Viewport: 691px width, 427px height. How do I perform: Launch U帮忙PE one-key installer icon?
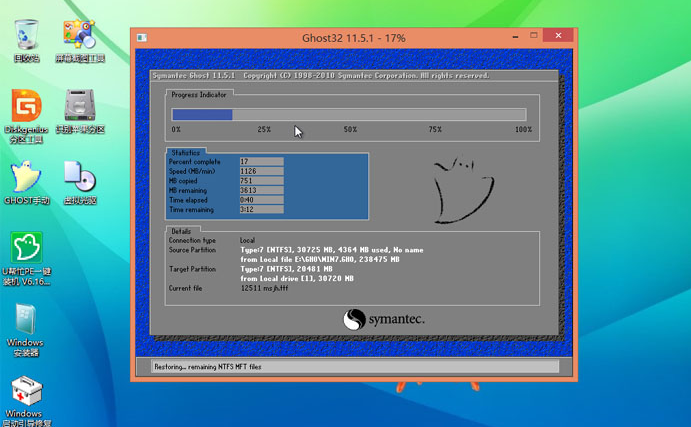point(26,259)
